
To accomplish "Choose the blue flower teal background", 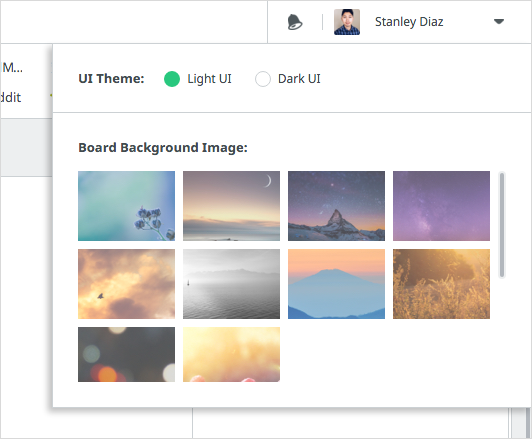I will coord(127,206).
